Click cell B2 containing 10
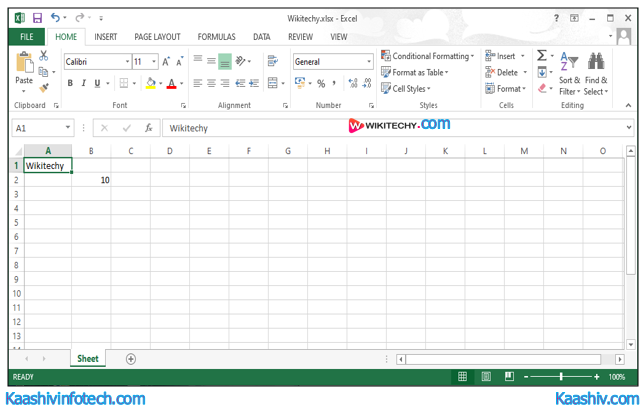643x417 pixels. [91, 180]
